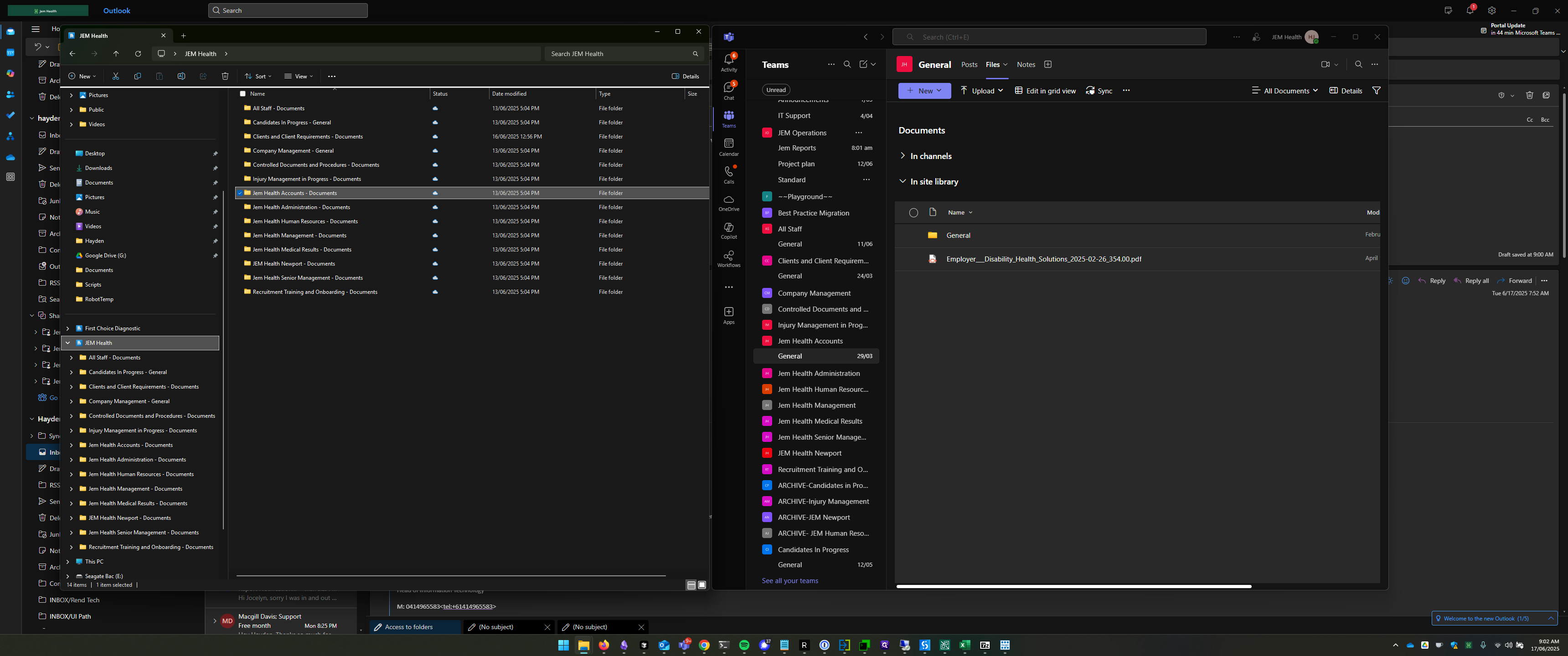Open Access to folders draft tab

(415, 627)
